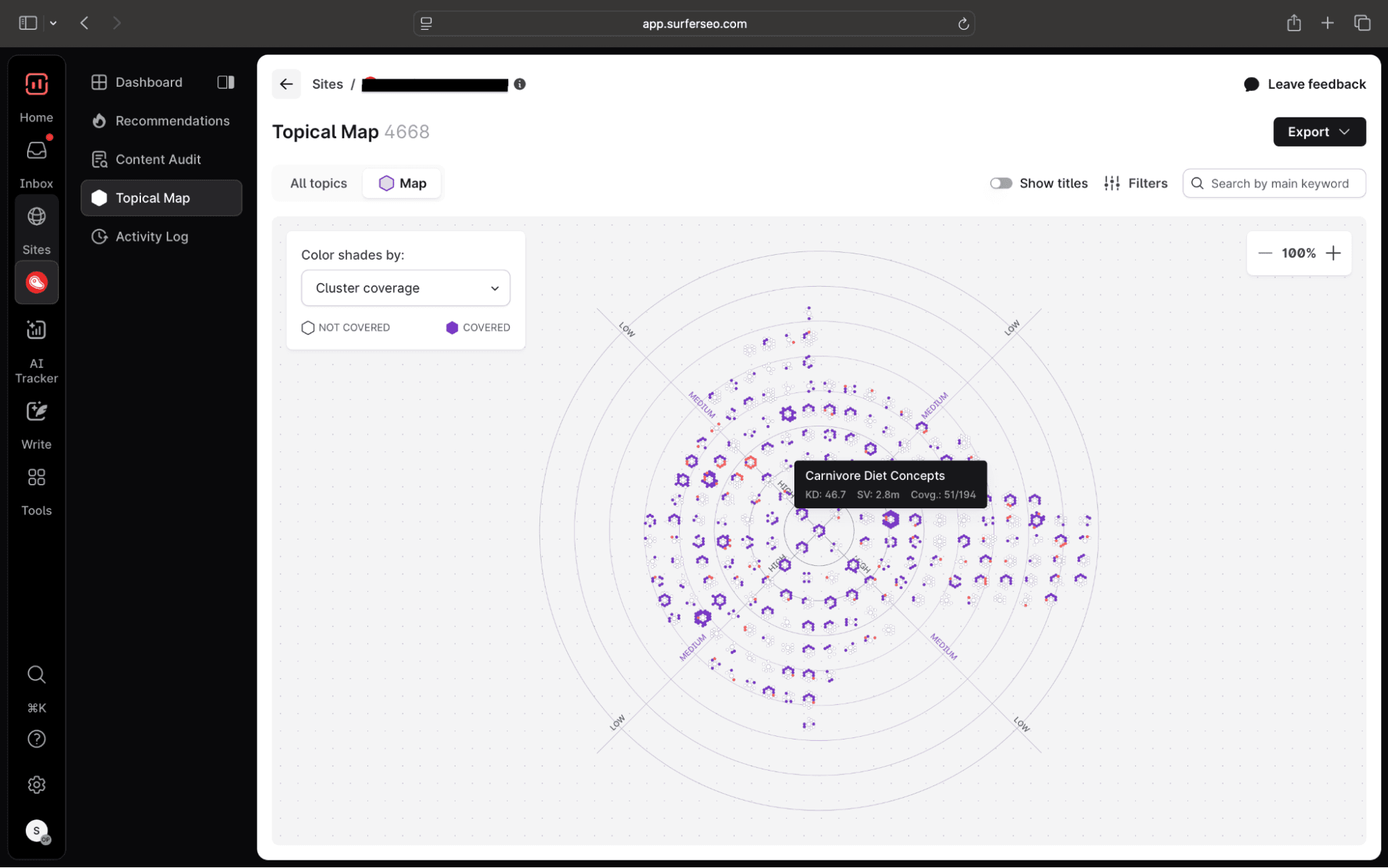Open the Home icon in the sidebar
Viewport: 1388px width, 868px height.
[36, 83]
